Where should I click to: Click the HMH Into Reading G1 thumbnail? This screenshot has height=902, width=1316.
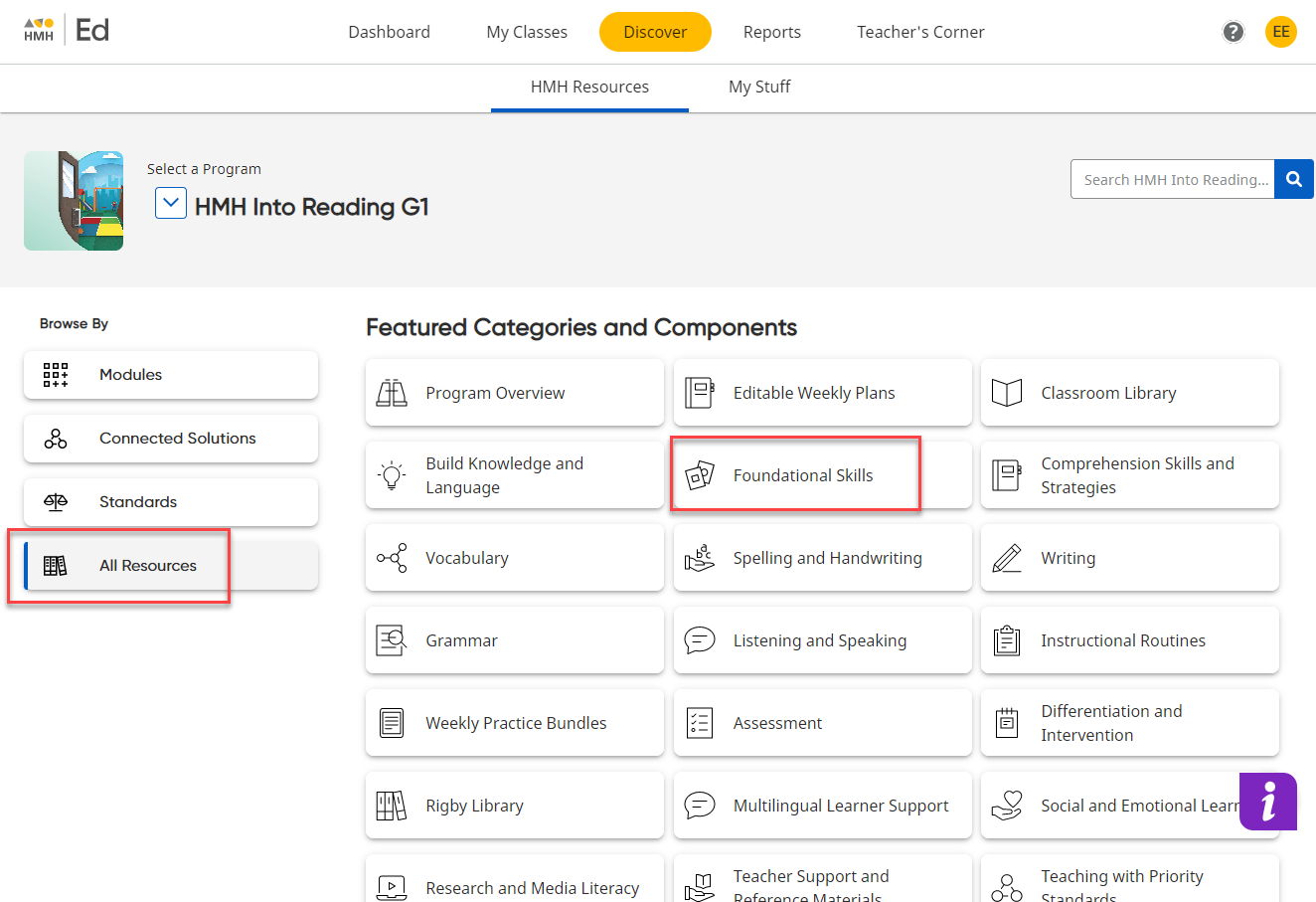point(74,201)
